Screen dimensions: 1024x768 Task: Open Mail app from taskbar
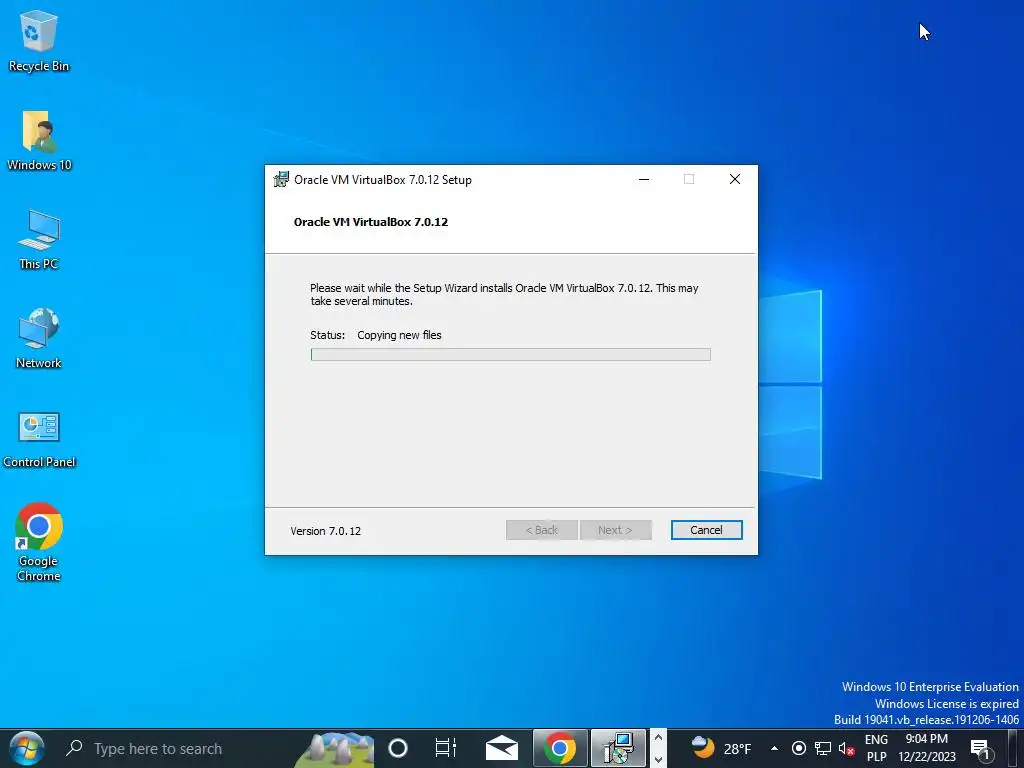pos(502,748)
